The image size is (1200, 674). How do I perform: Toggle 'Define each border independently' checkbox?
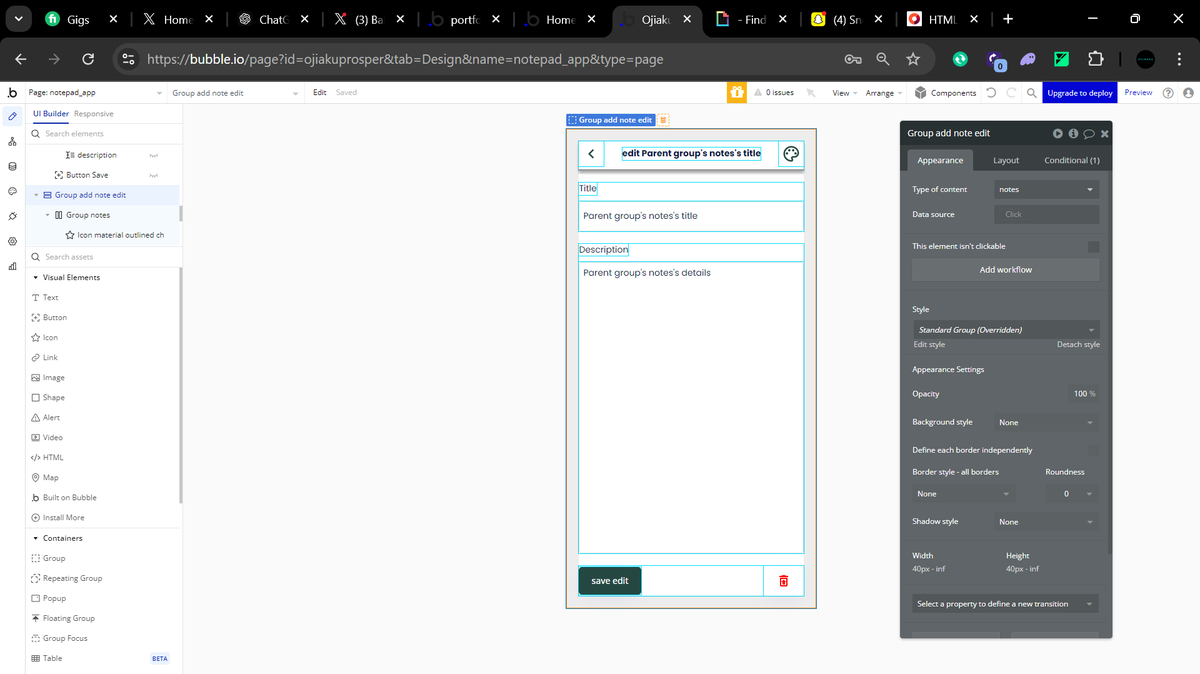[1093, 450]
